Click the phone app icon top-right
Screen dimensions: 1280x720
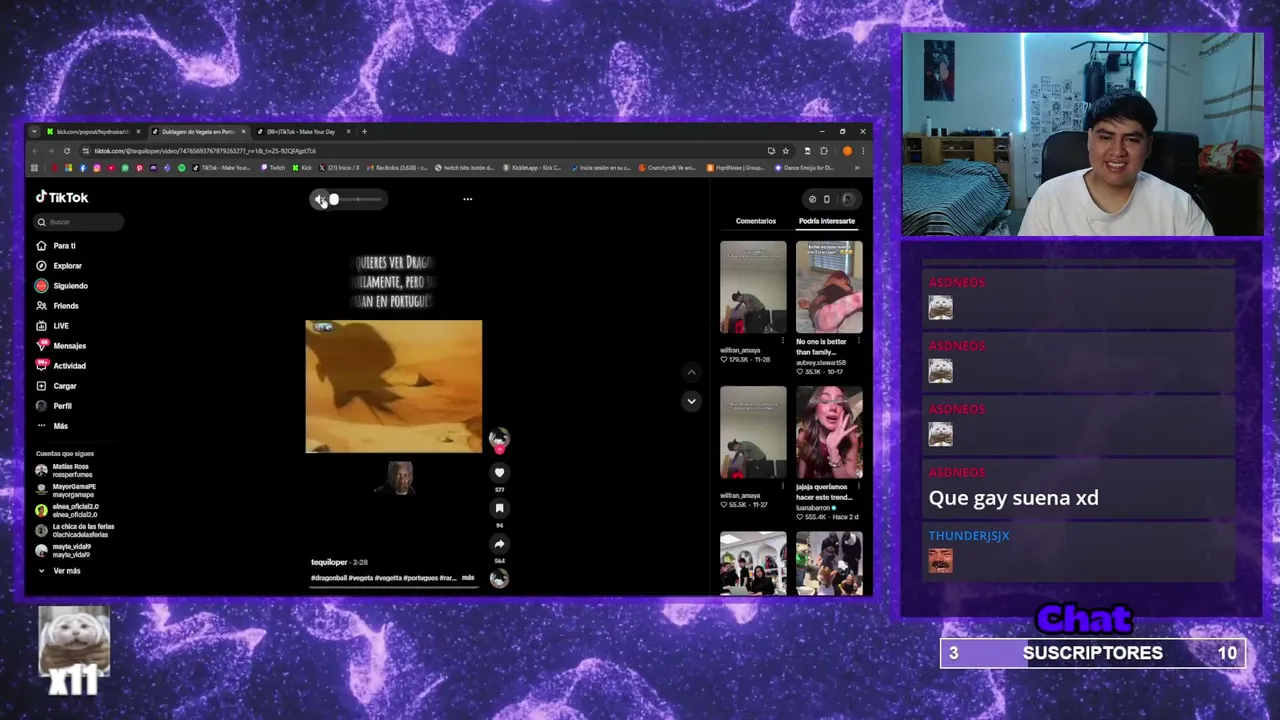point(826,199)
